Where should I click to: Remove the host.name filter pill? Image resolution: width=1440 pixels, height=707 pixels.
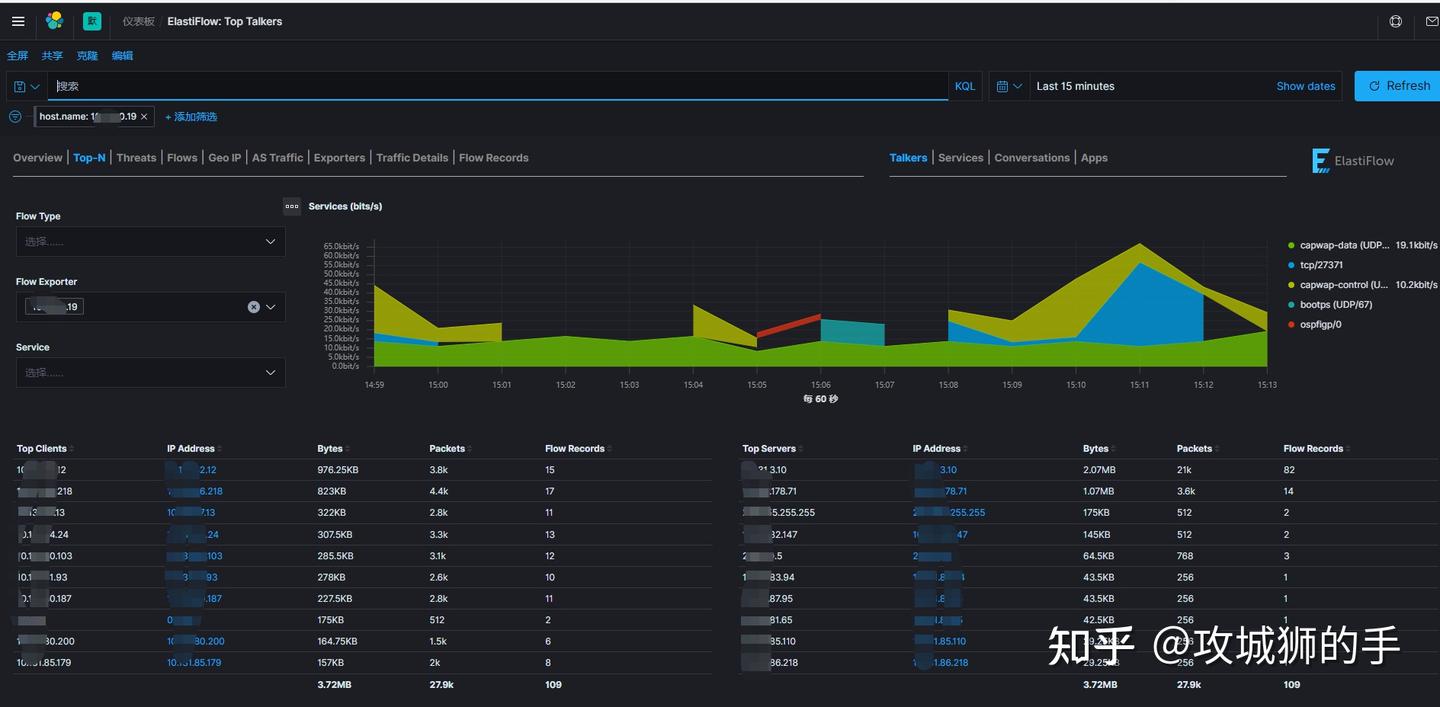click(144, 117)
